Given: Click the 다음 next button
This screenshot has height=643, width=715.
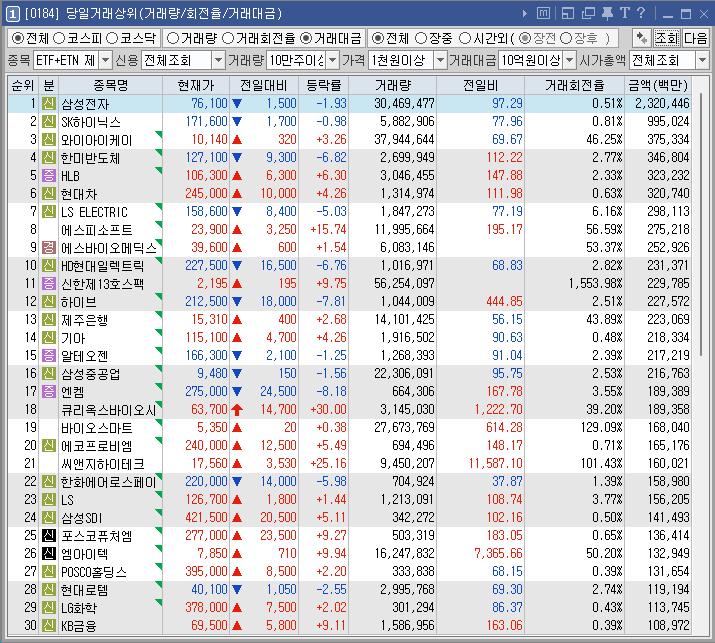Looking at the screenshot, I should [x=695, y=38].
